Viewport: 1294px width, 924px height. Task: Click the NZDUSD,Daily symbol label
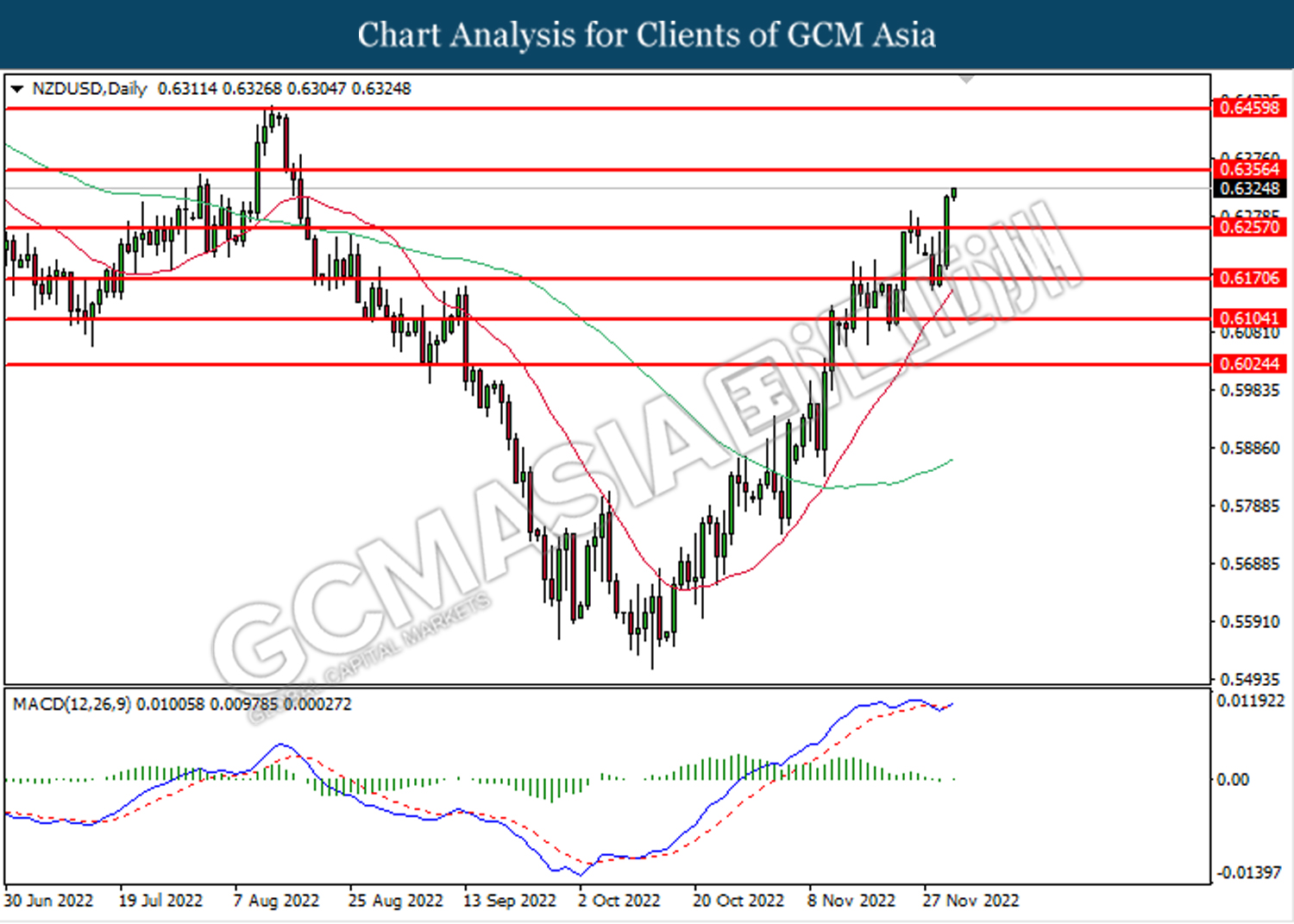pyautogui.click(x=89, y=89)
